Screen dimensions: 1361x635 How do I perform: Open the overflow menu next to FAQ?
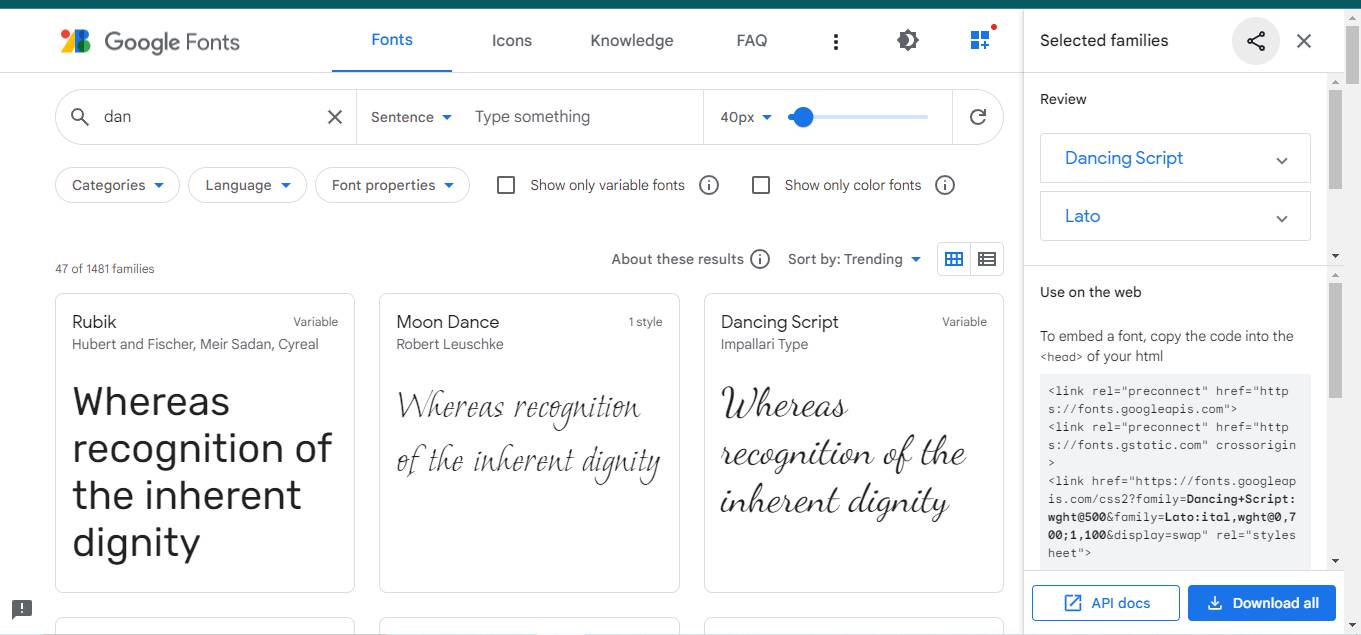(x=836, y=40)
